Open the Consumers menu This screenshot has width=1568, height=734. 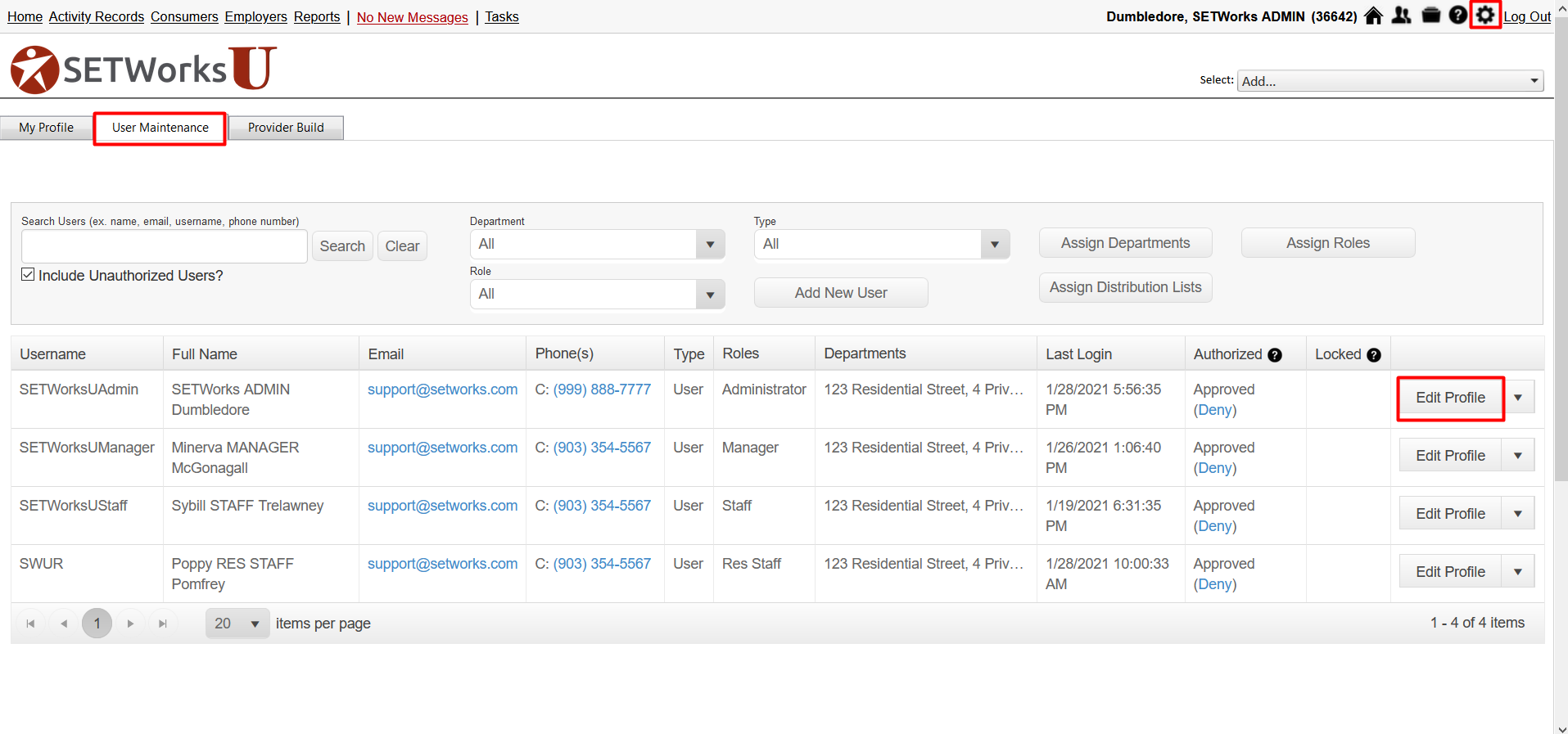click(184, 17)
